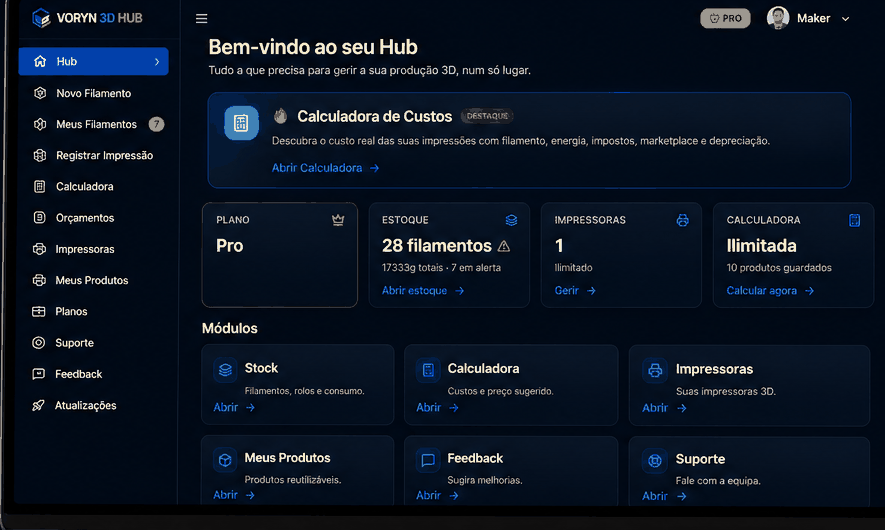Click the Módulos section heading
885x530 pixels.
(230, 328)
